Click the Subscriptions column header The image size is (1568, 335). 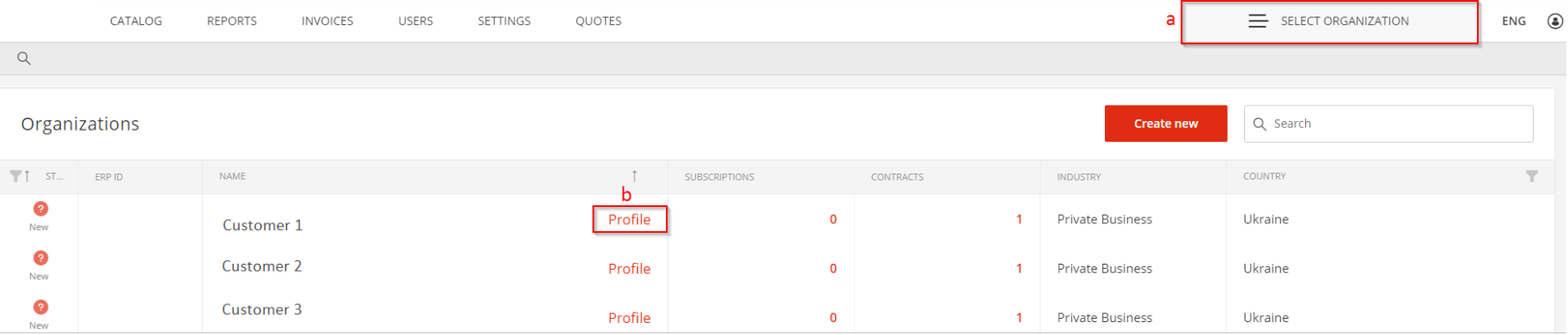[x=719, y=177]
